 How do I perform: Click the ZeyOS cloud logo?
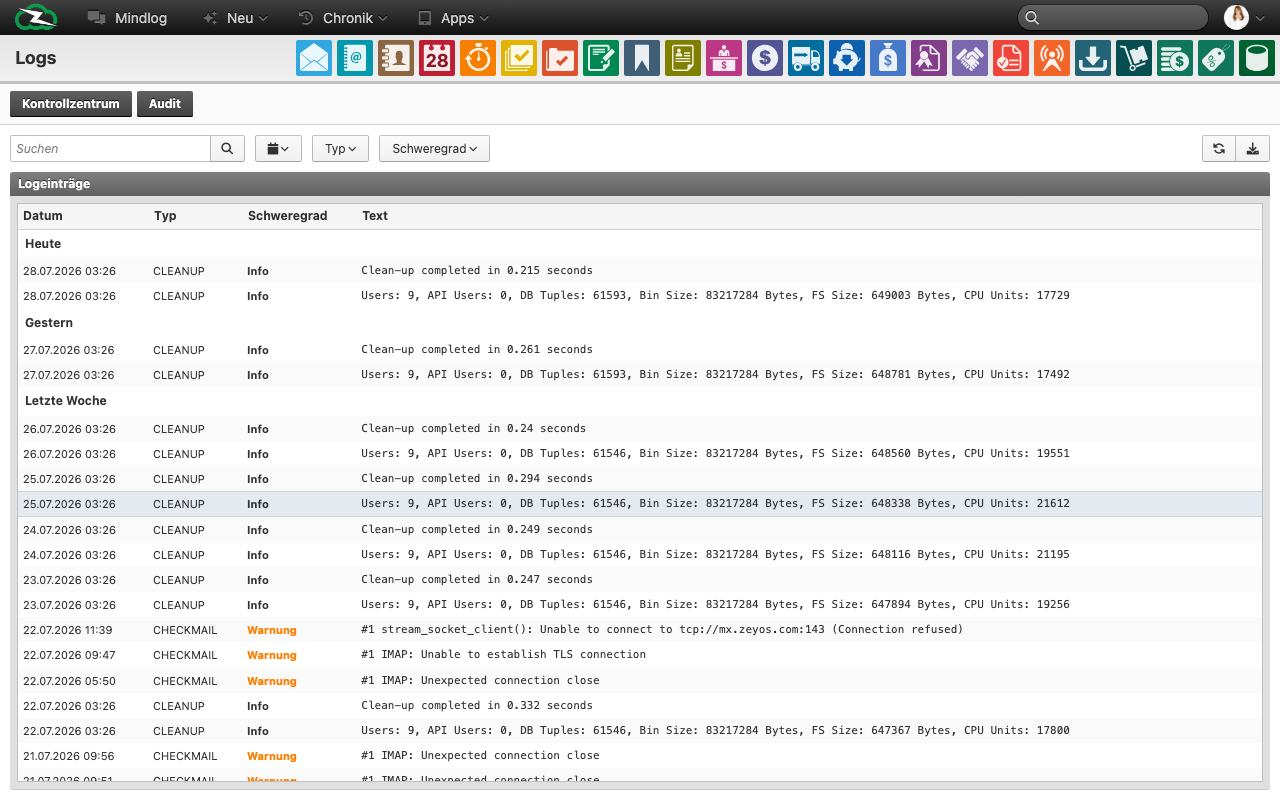(36, 18)
